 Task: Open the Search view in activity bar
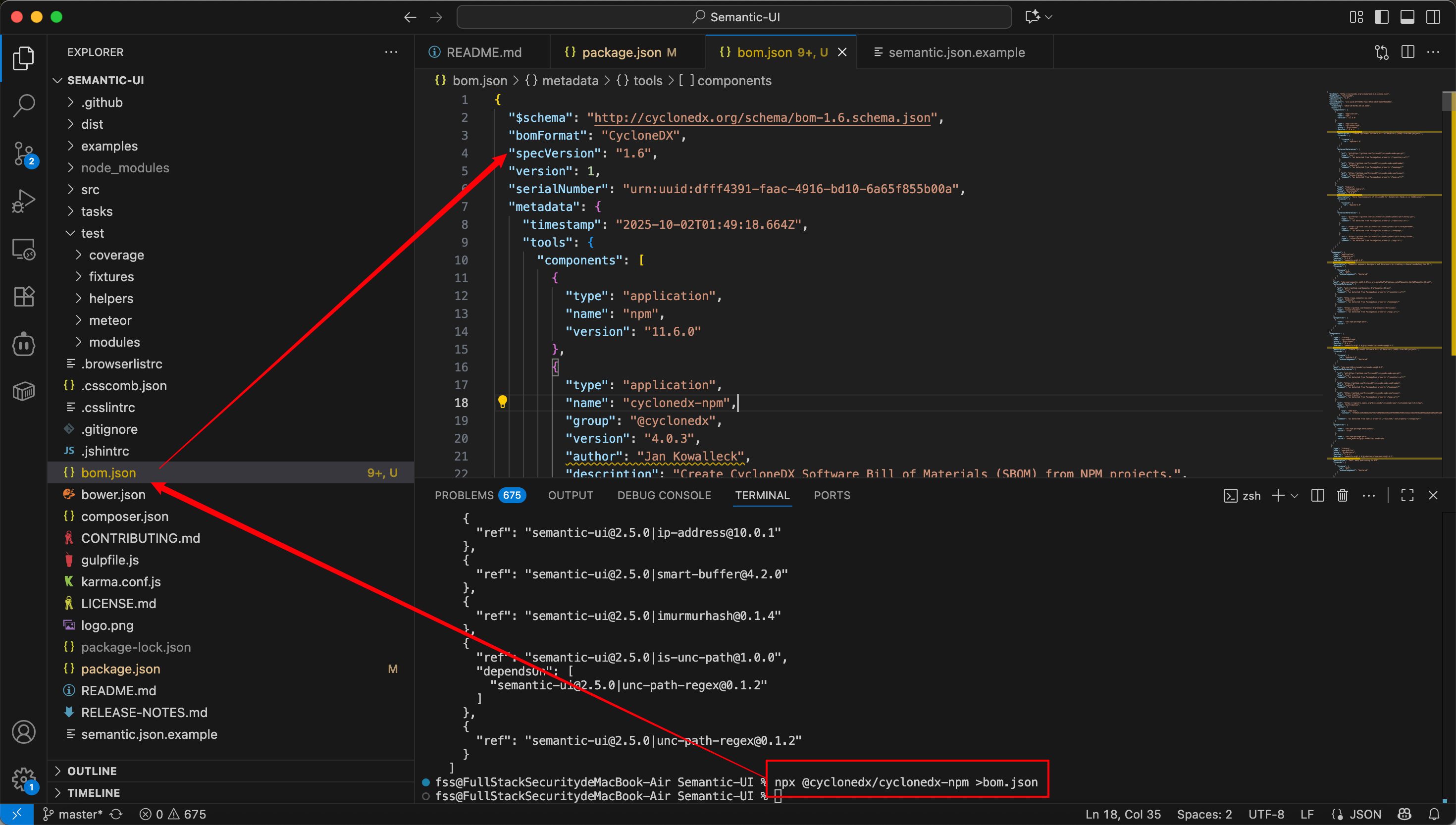click(23, 105)
